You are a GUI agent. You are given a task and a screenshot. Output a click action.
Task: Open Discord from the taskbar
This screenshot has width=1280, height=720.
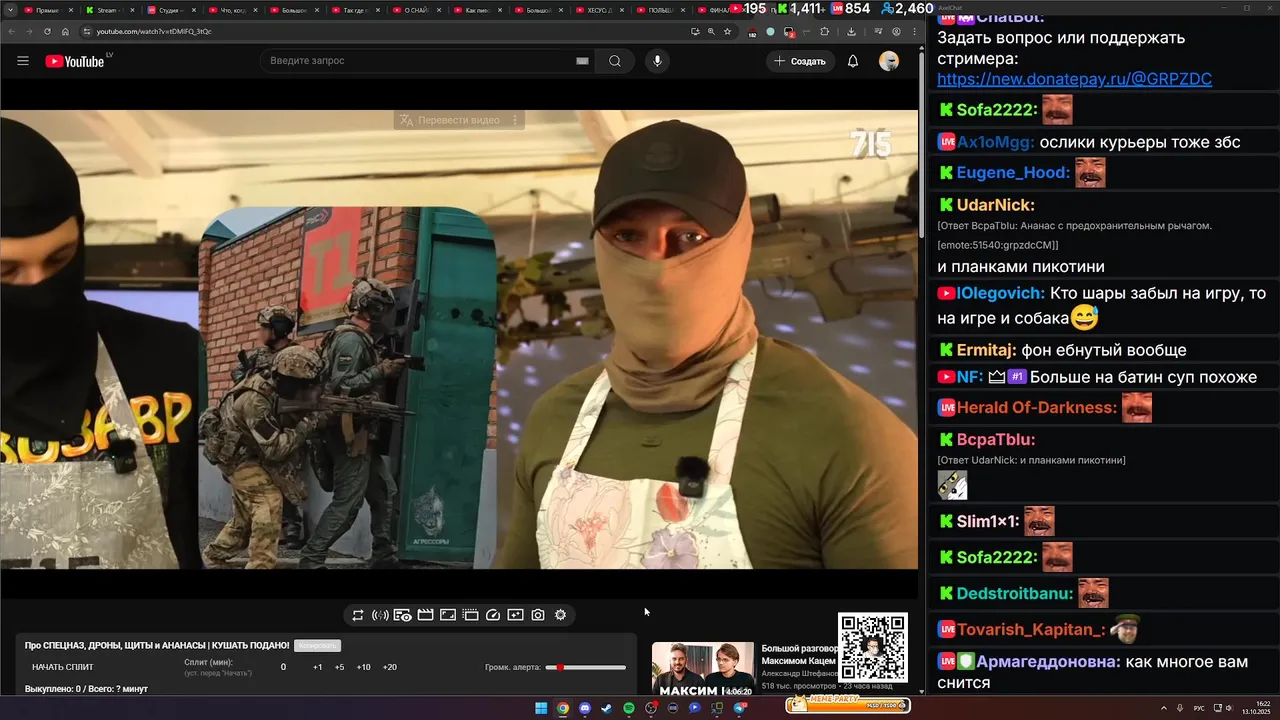click(x=585, y=708)
